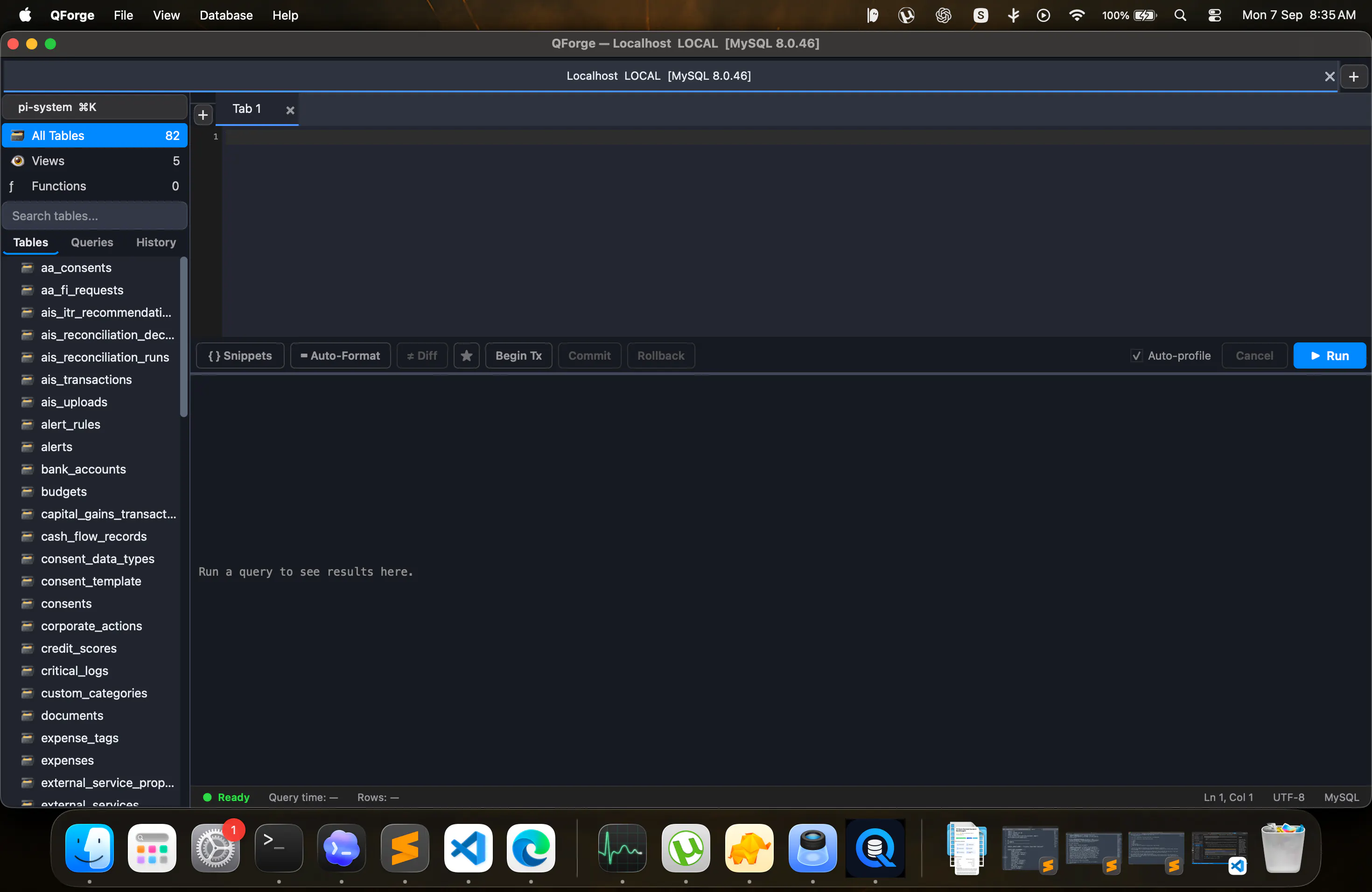Click the Auto-Format button
Screen dimensions: 1372x892
pyautogui.click(x=340, y=355)
